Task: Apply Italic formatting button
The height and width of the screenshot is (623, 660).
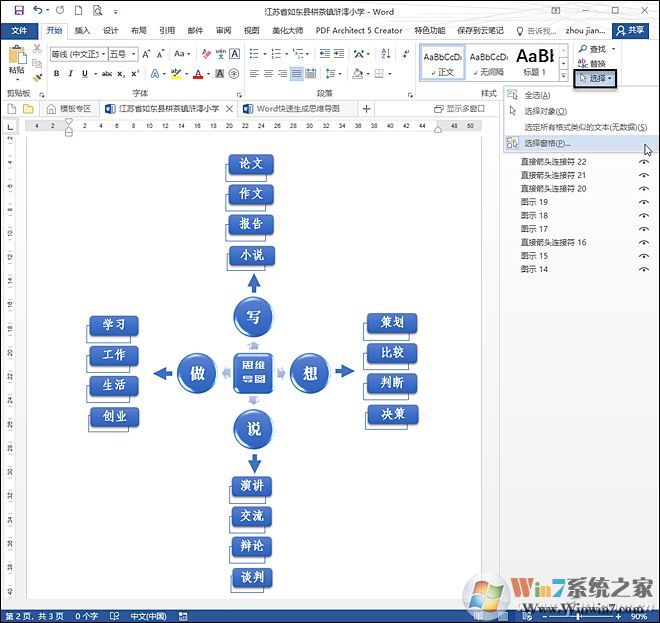Action: pos(70,73)
